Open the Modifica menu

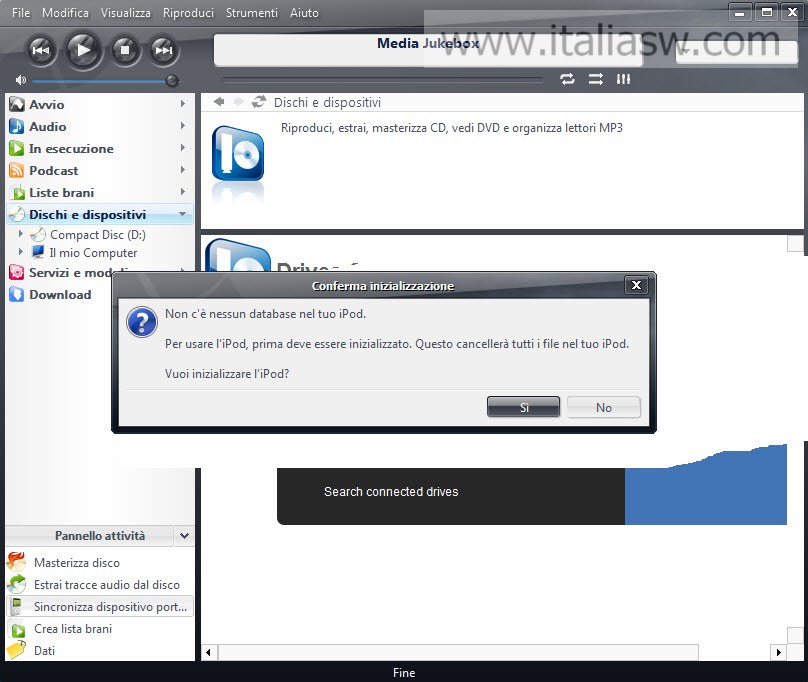pyautogui.click(x=65, y=13)
